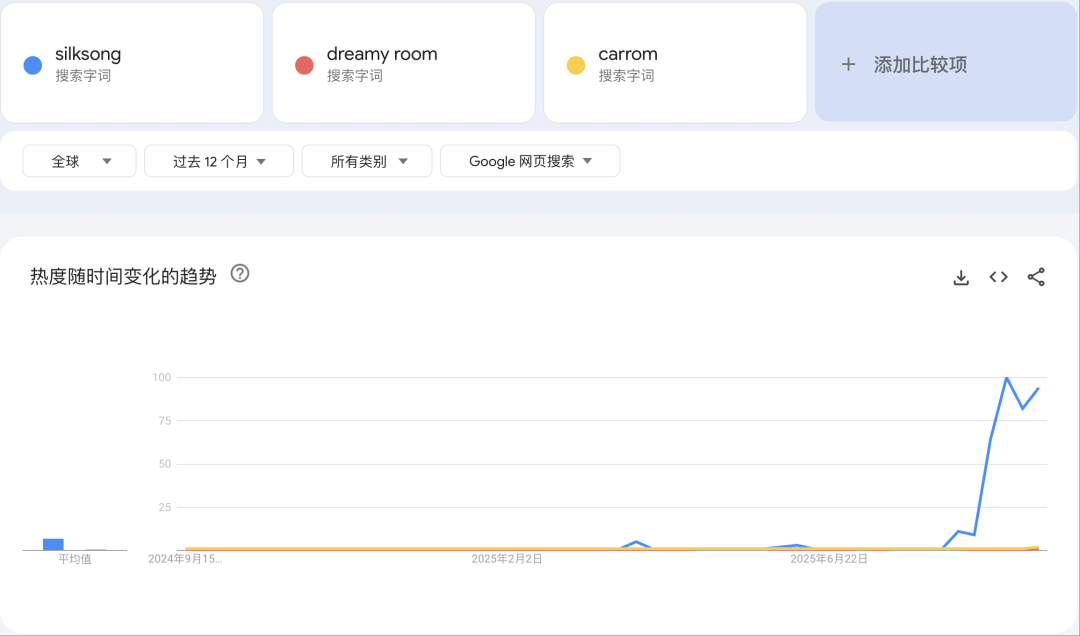Click the help question mark next to chart title
Screen dimensions: 1080x636
pos(239,274)
